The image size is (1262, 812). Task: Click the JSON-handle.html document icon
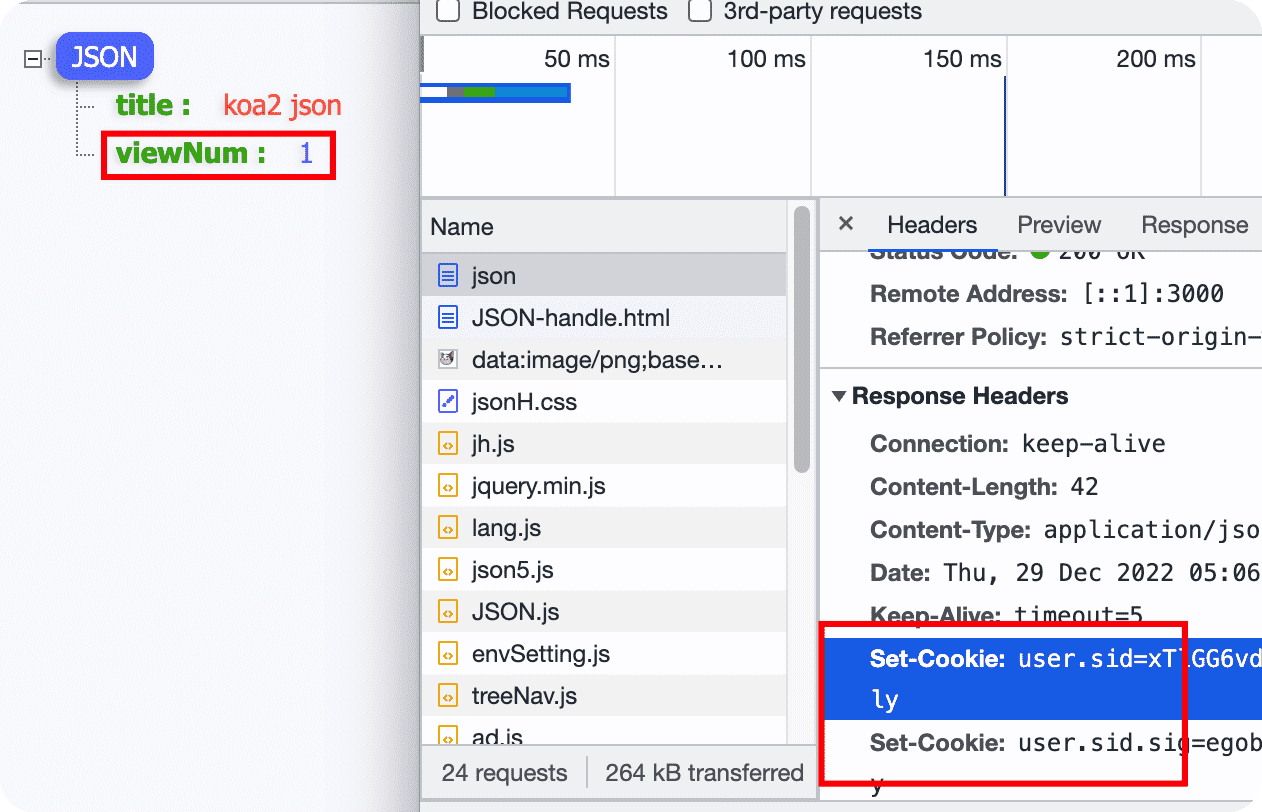pos(448,318)
